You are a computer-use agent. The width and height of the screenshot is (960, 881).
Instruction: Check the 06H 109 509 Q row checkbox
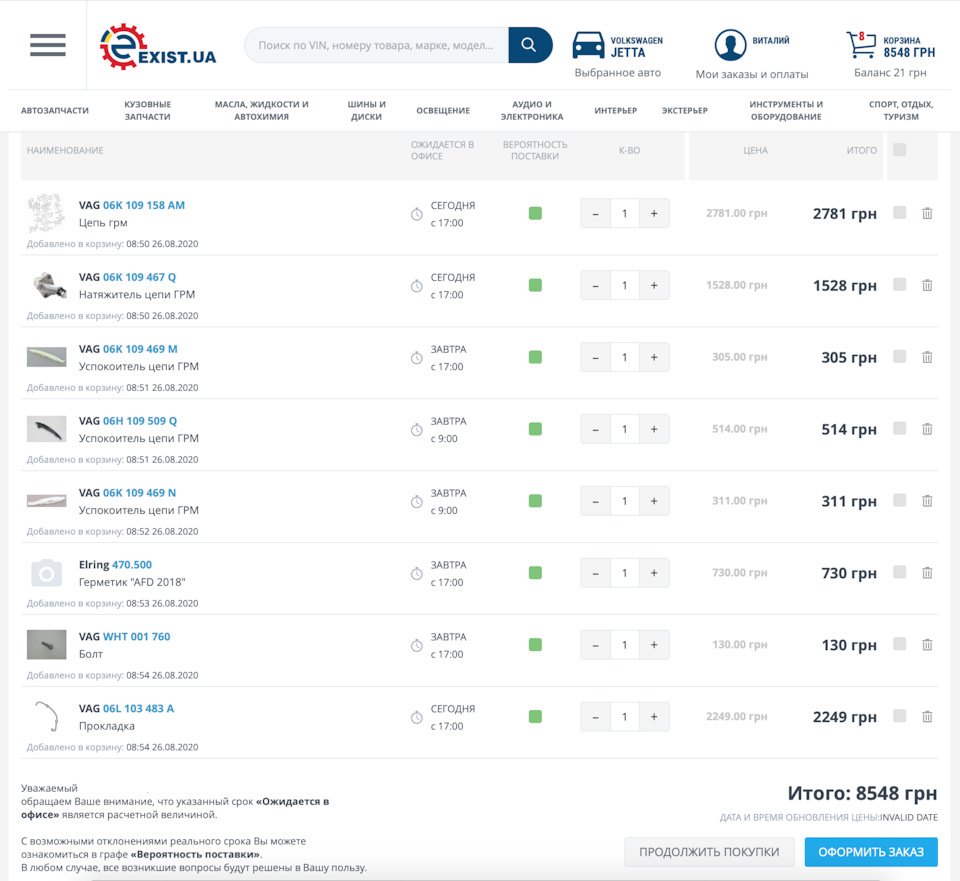coord(899,428)
